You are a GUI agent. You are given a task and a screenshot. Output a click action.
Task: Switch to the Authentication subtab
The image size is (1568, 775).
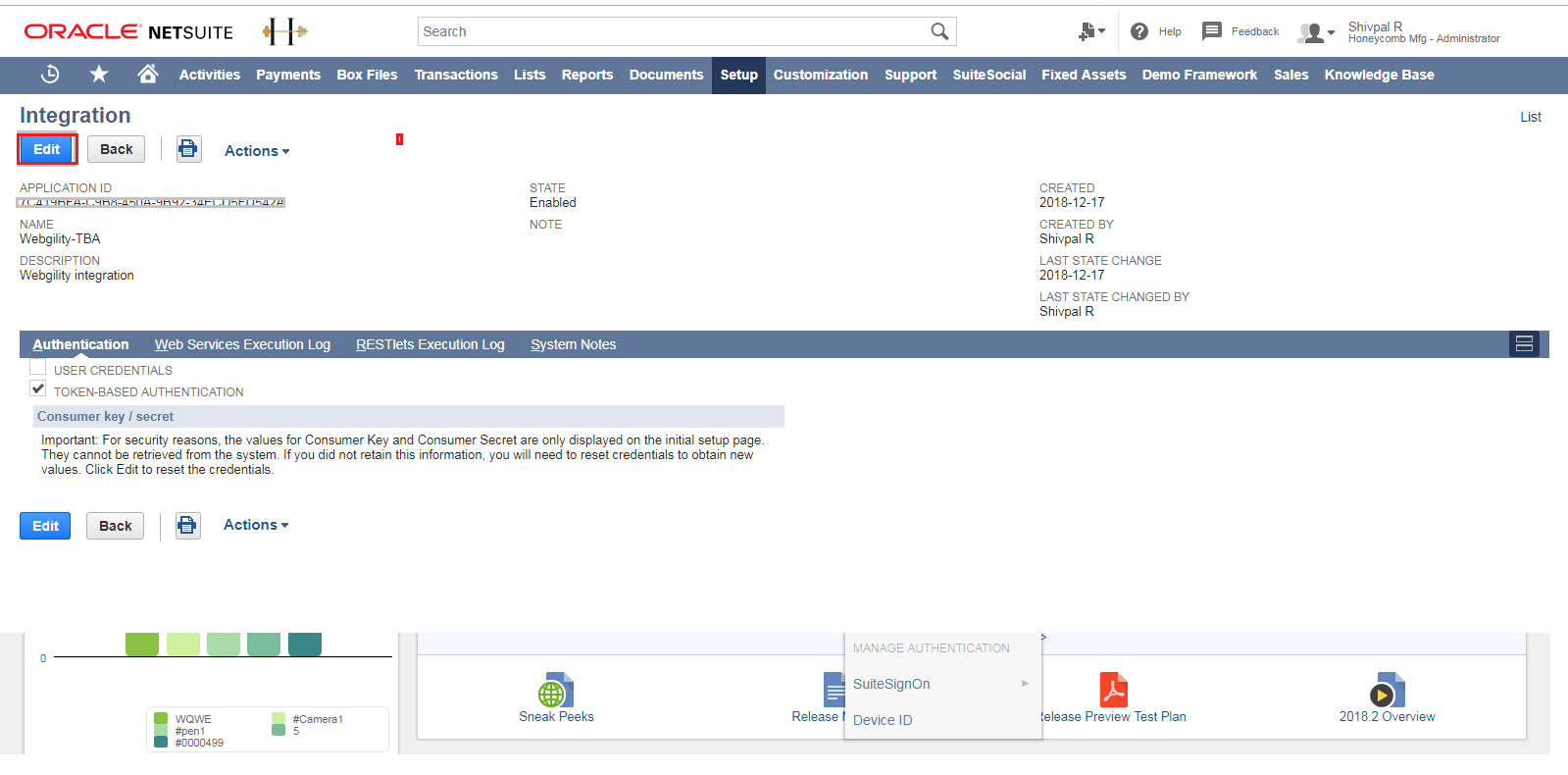pyautogui.click(x=80, y=344)
